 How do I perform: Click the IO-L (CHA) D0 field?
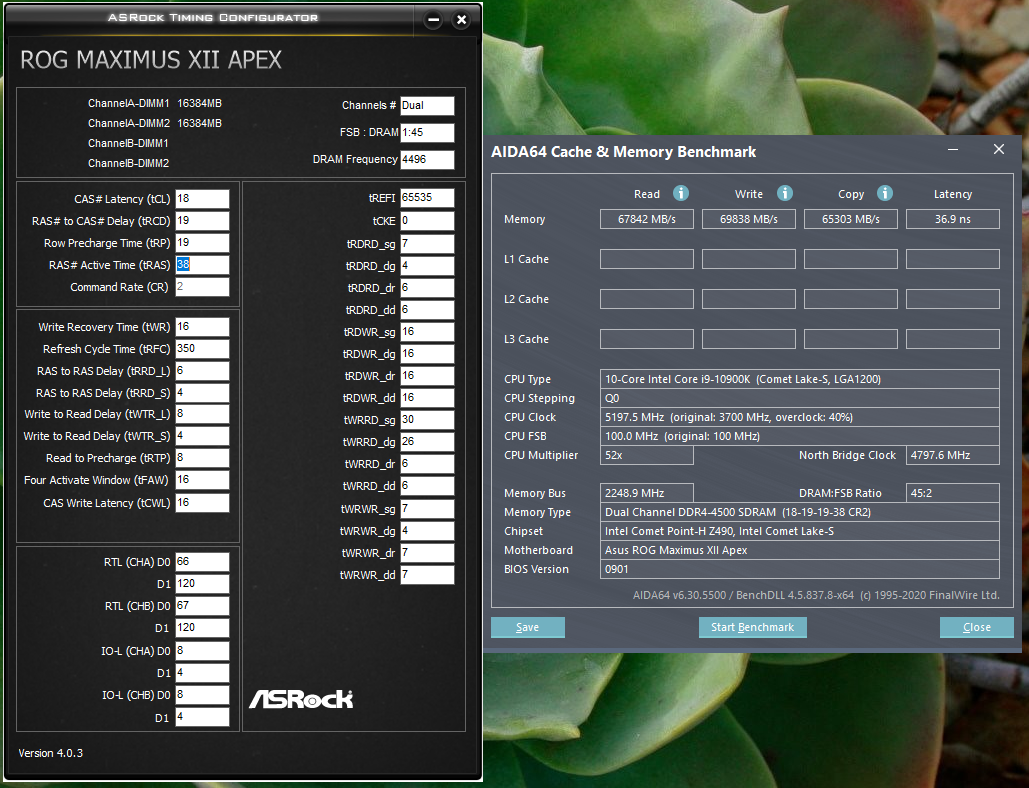click(x=202, y=651)
